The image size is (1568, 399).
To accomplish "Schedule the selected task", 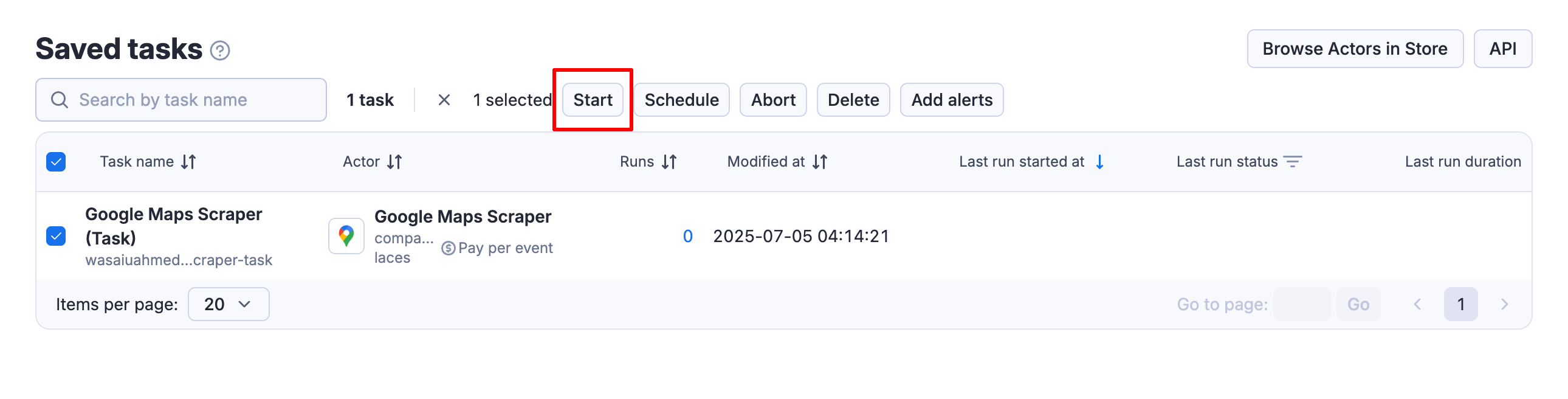I will click(x=681, y=99).
